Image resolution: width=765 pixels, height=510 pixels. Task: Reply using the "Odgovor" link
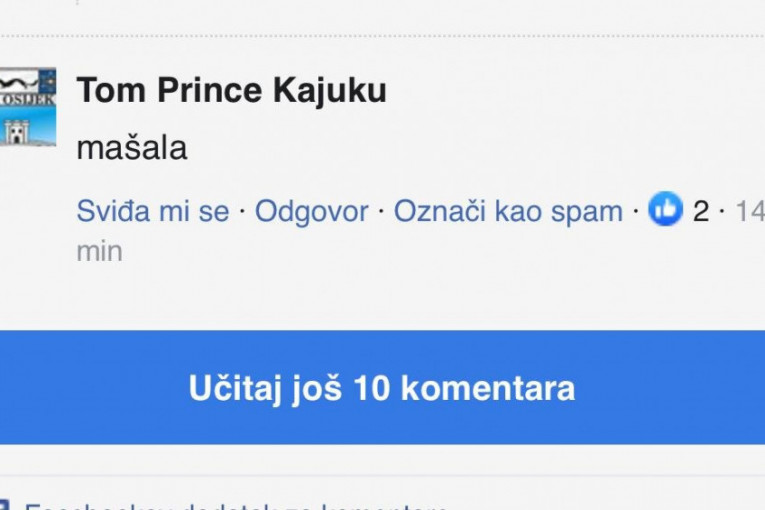(x=311, y=211)
